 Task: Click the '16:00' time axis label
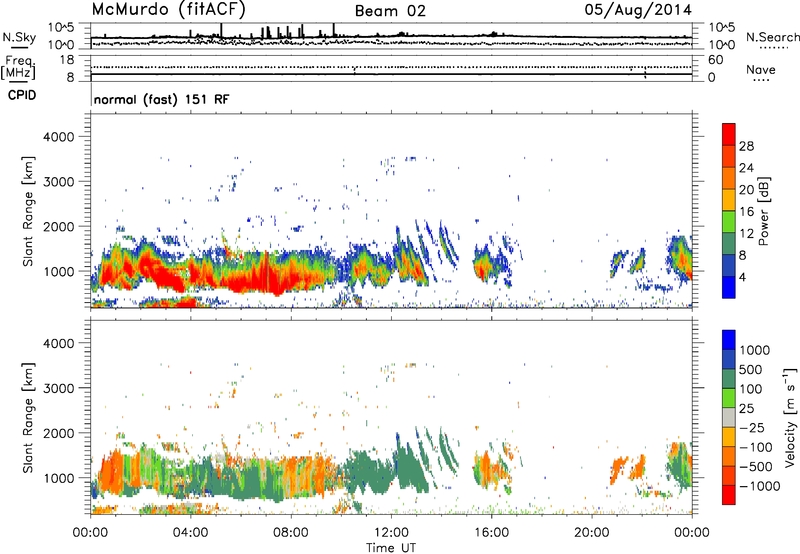pos(491,533)
